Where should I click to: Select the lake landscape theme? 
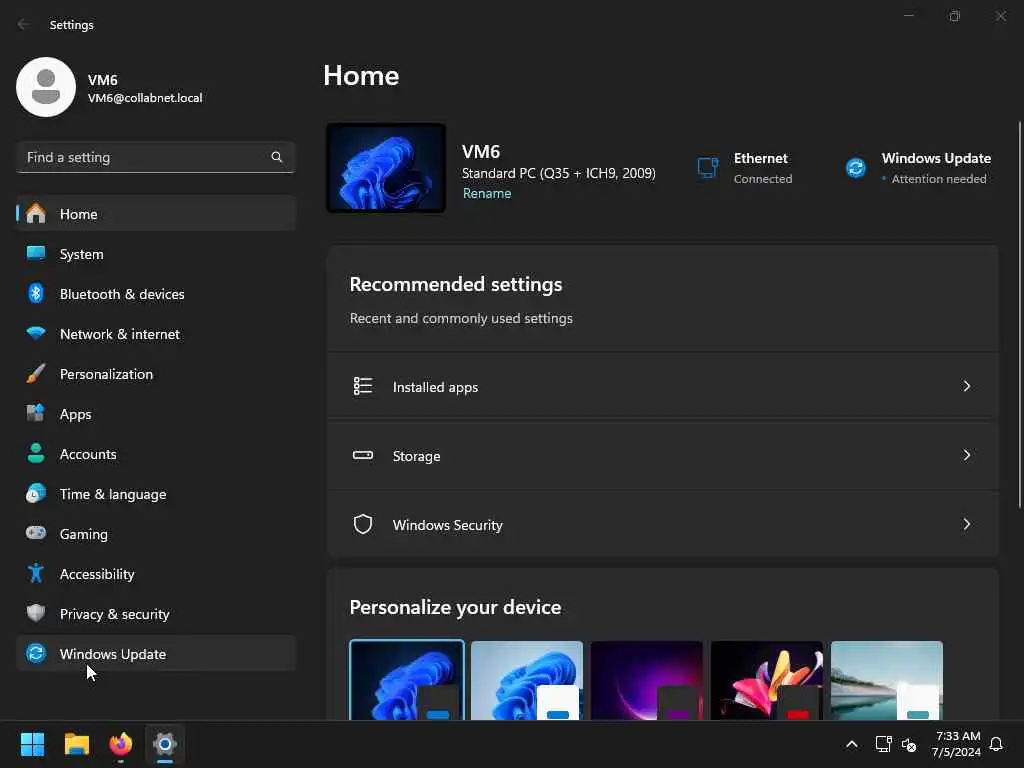[x=887, y=680]
